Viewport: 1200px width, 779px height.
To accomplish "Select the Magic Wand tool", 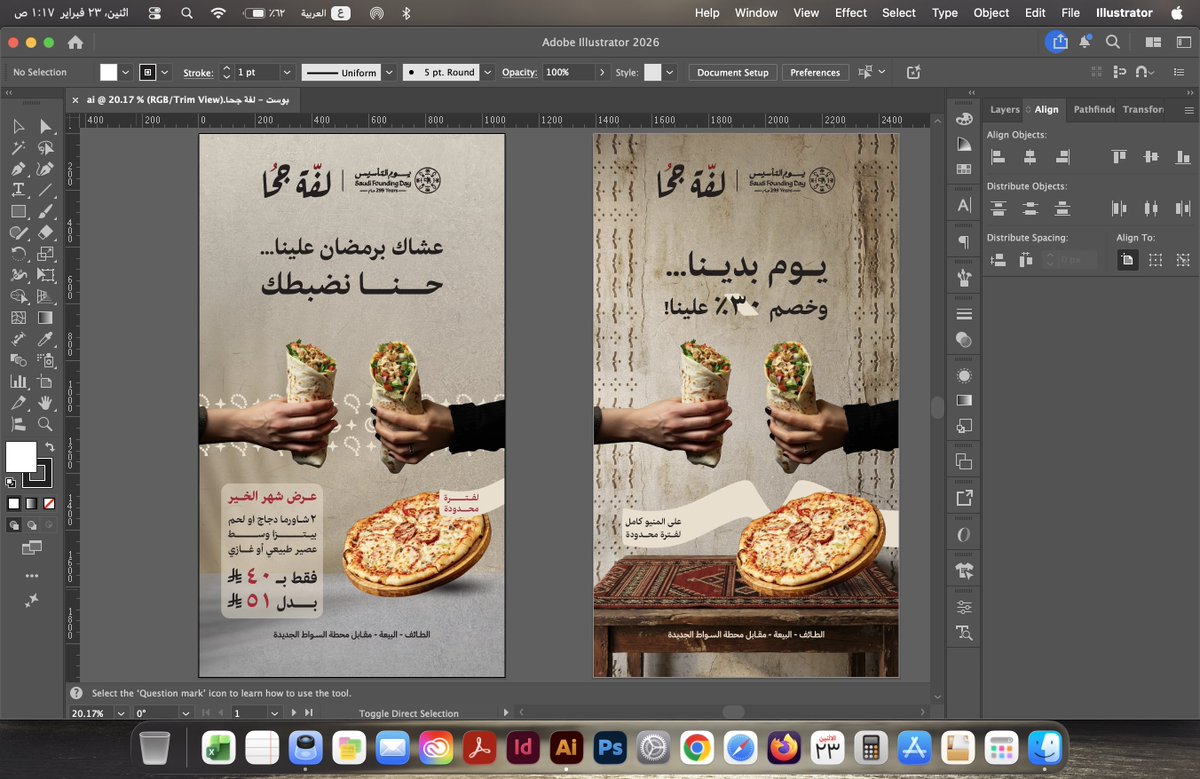I will click(x=18, y=147).
